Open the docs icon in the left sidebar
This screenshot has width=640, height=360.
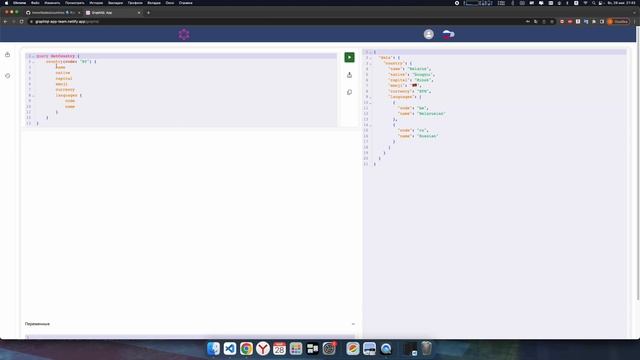tap(7, 54)
